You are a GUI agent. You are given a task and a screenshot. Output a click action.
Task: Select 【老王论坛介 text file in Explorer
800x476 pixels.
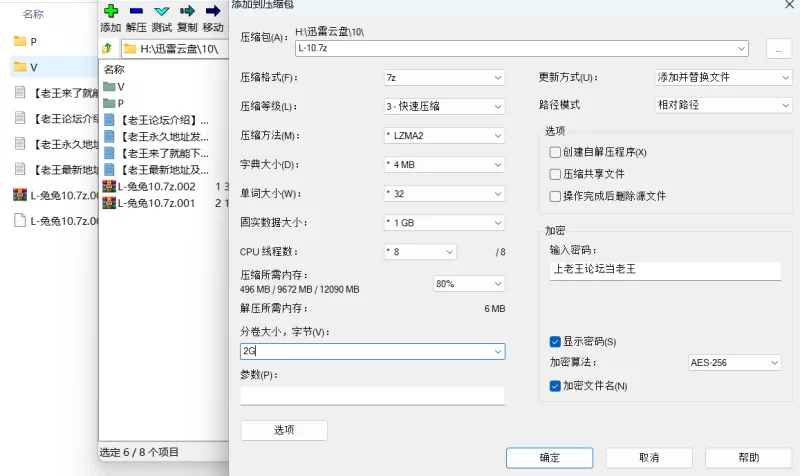[x=55, y=118]
